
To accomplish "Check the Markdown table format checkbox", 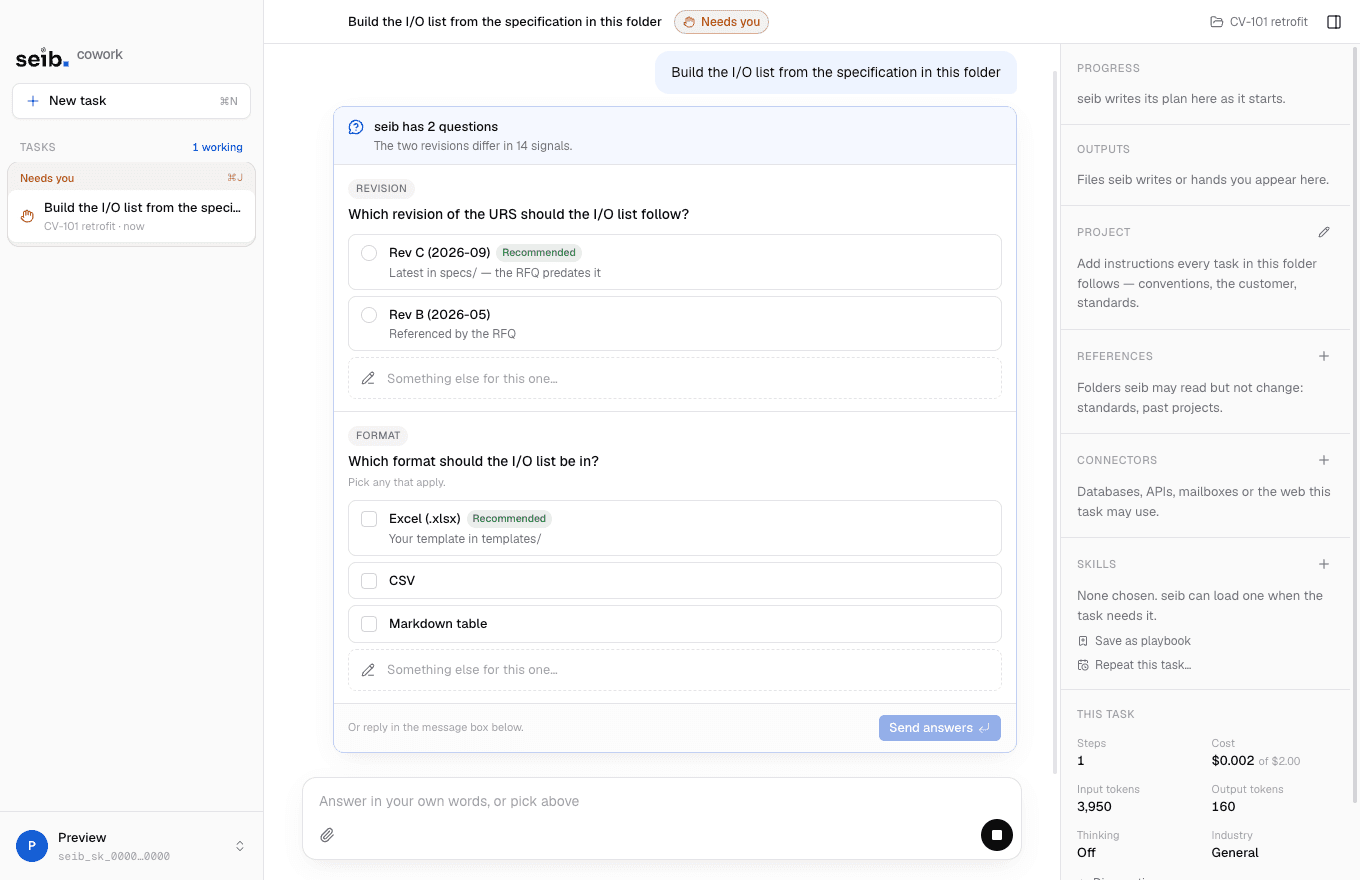I will coord(369,624).
